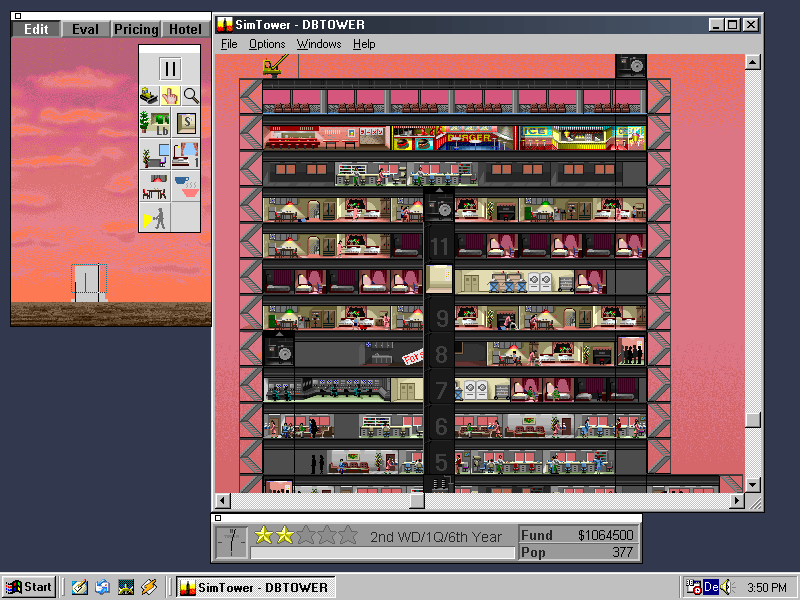Screen dimensions: 800x600
Task: Choose the lobby build tool
Action: [x=155, y=123]
